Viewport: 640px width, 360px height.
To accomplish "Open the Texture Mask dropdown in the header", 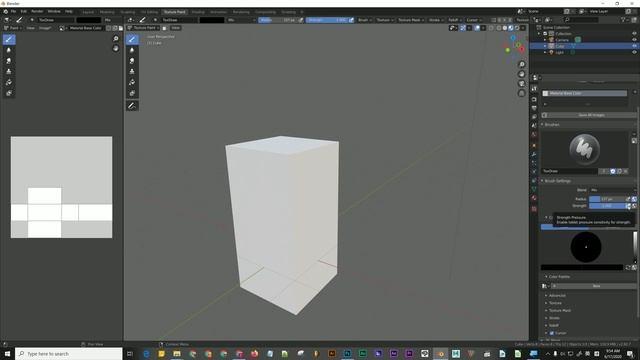I will (x=411, y=20).
